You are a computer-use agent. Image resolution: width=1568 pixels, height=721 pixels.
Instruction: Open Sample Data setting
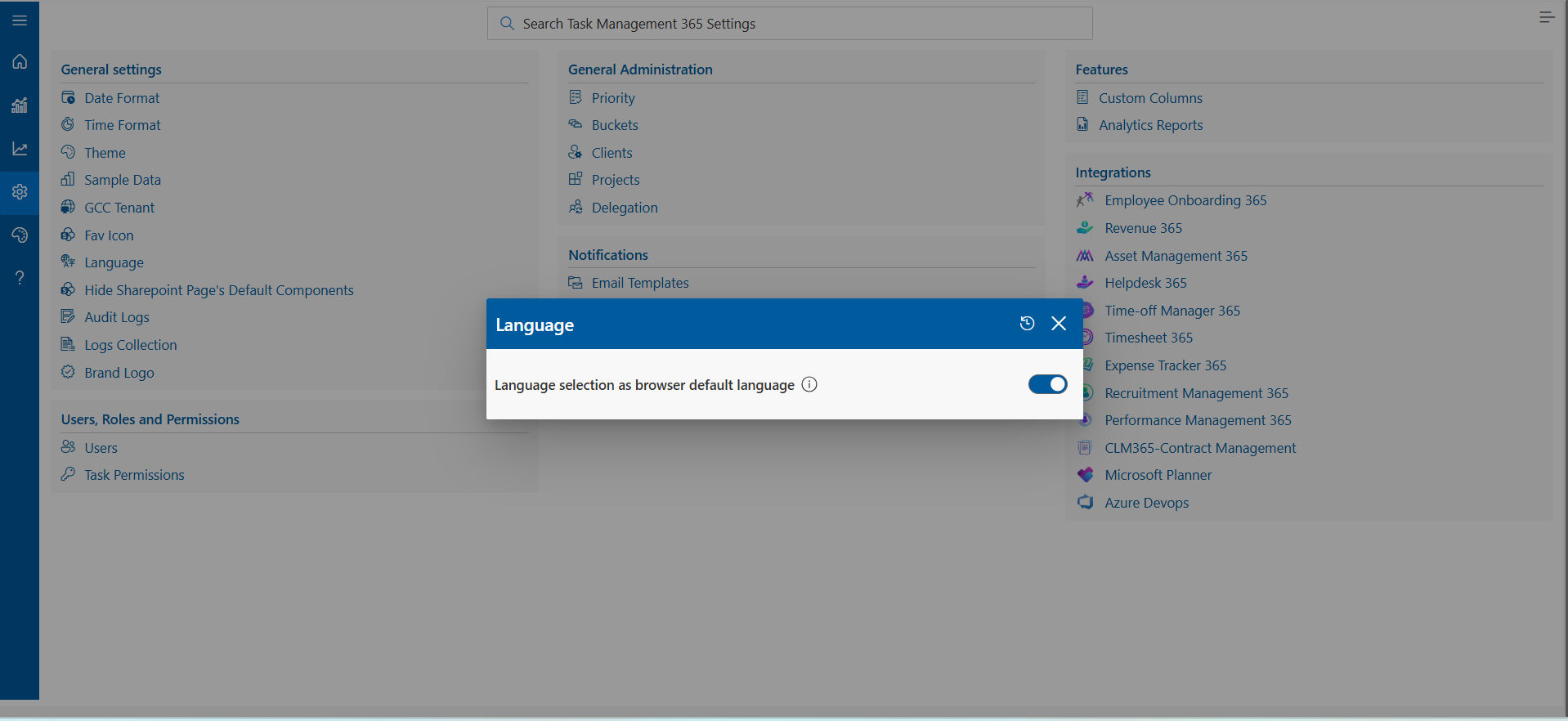tap(123, 180)
